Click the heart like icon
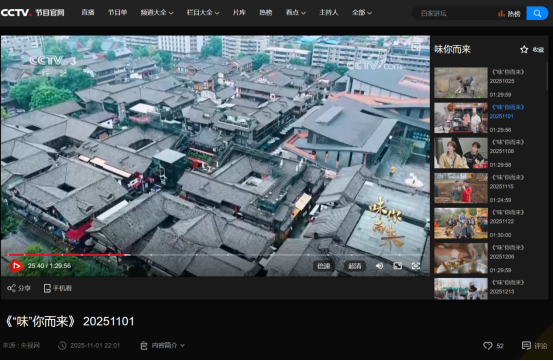 coord(488,345)
